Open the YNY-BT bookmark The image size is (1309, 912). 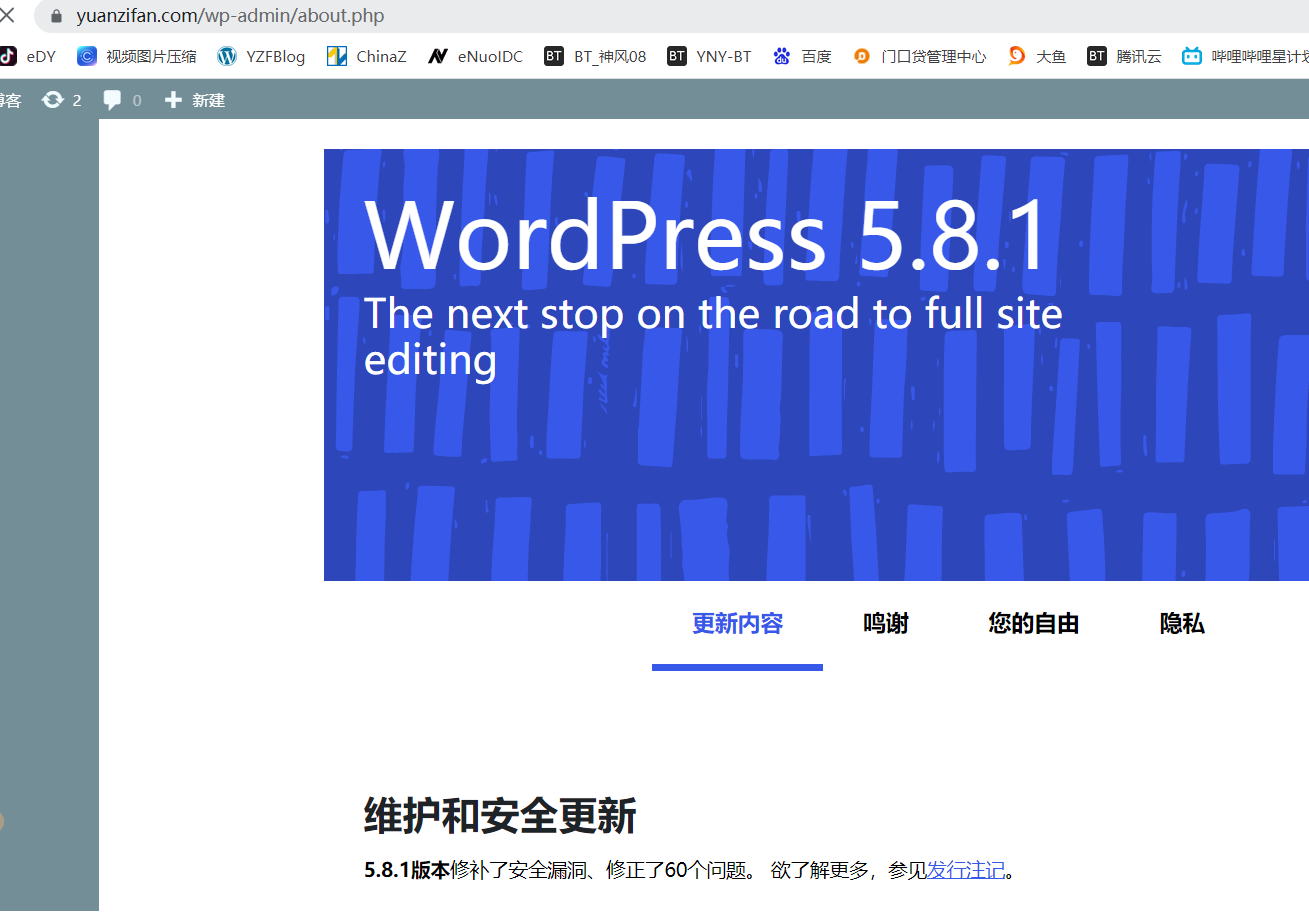(x=709, y=56)
